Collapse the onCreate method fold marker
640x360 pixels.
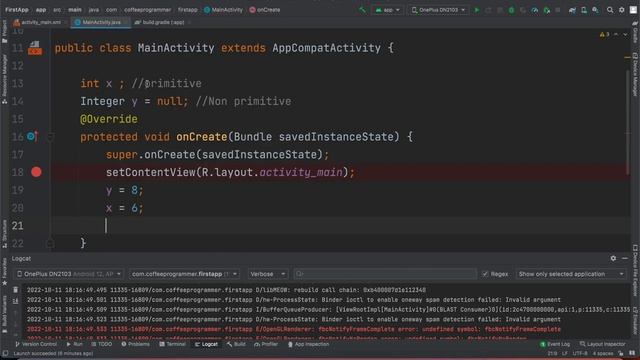click(x=50, y=137)
